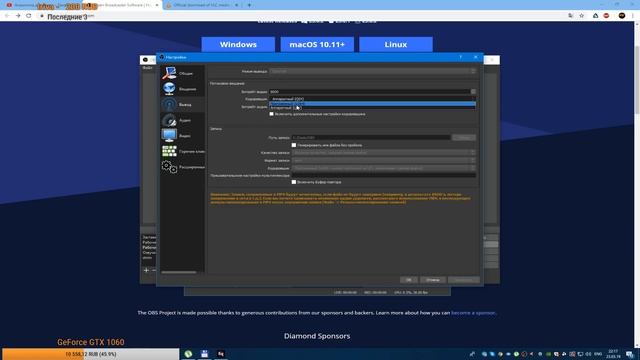This screenshot has width=640, height=360.
Task: Enable advanced encoder settings checkbox
Action: click(x=271, y=114)
